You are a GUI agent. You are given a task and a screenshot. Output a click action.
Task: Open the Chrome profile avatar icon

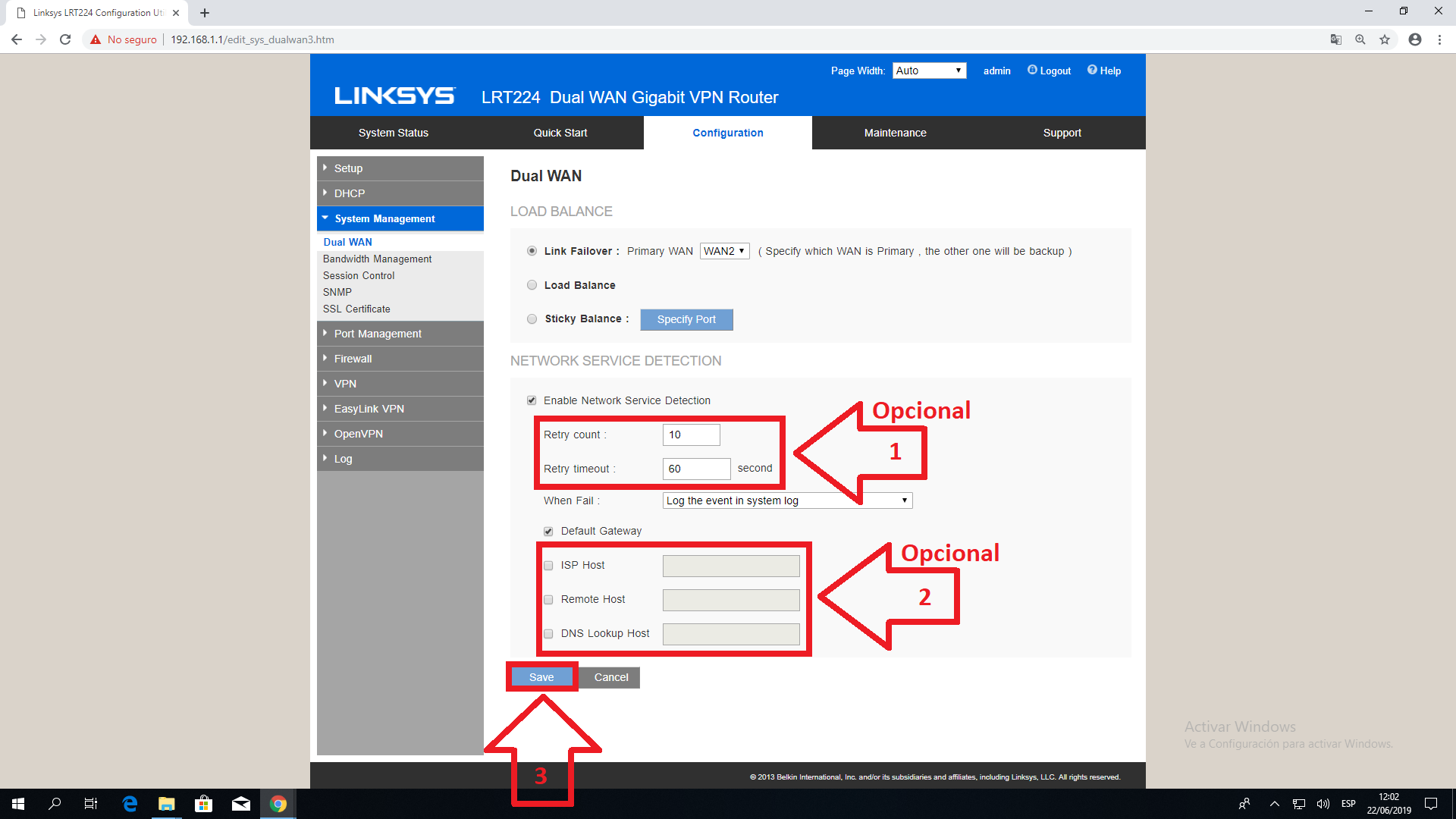point(1415,39)
